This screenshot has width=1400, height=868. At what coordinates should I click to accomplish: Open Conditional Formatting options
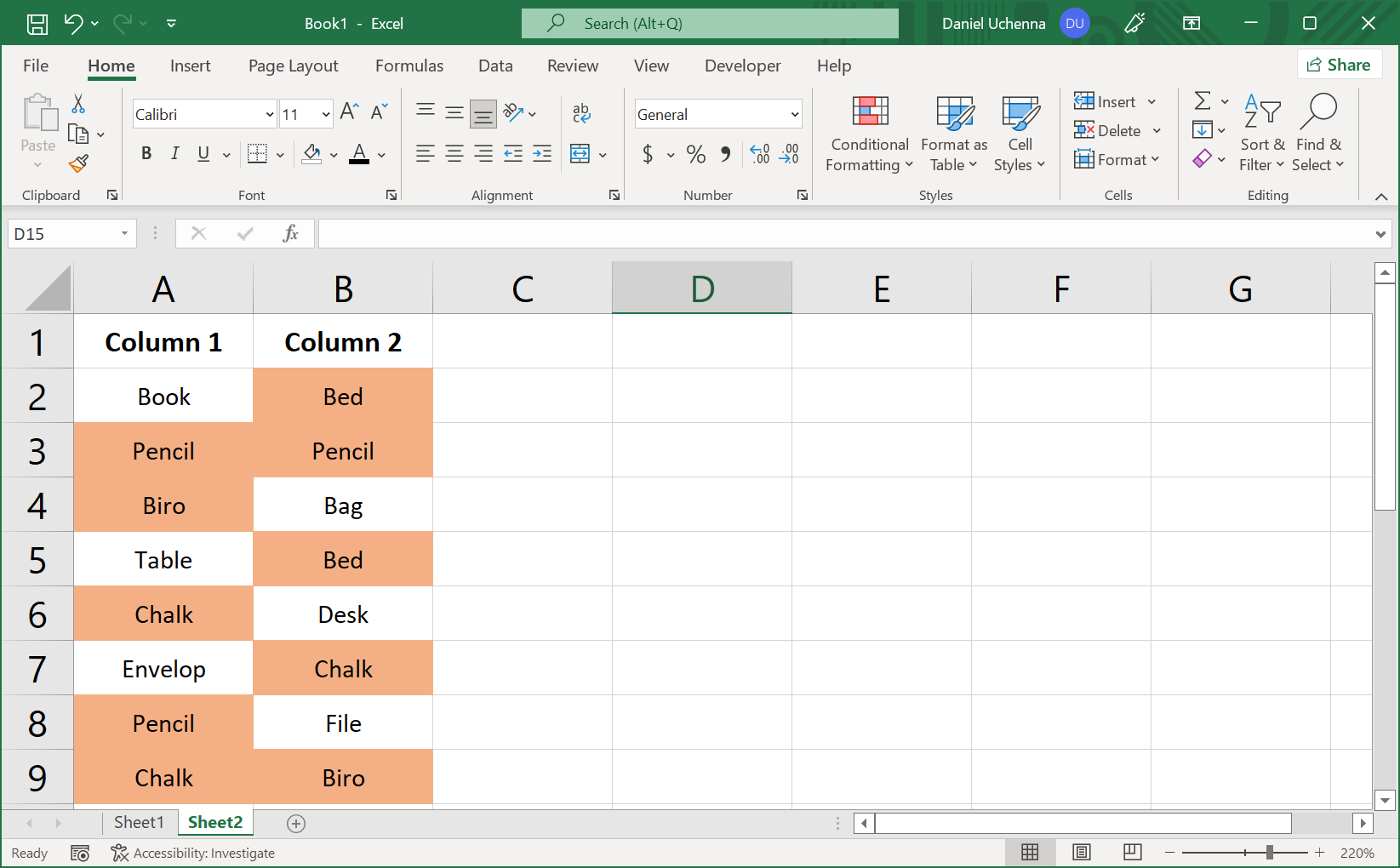pyautogui.click(x=868, y=134)
